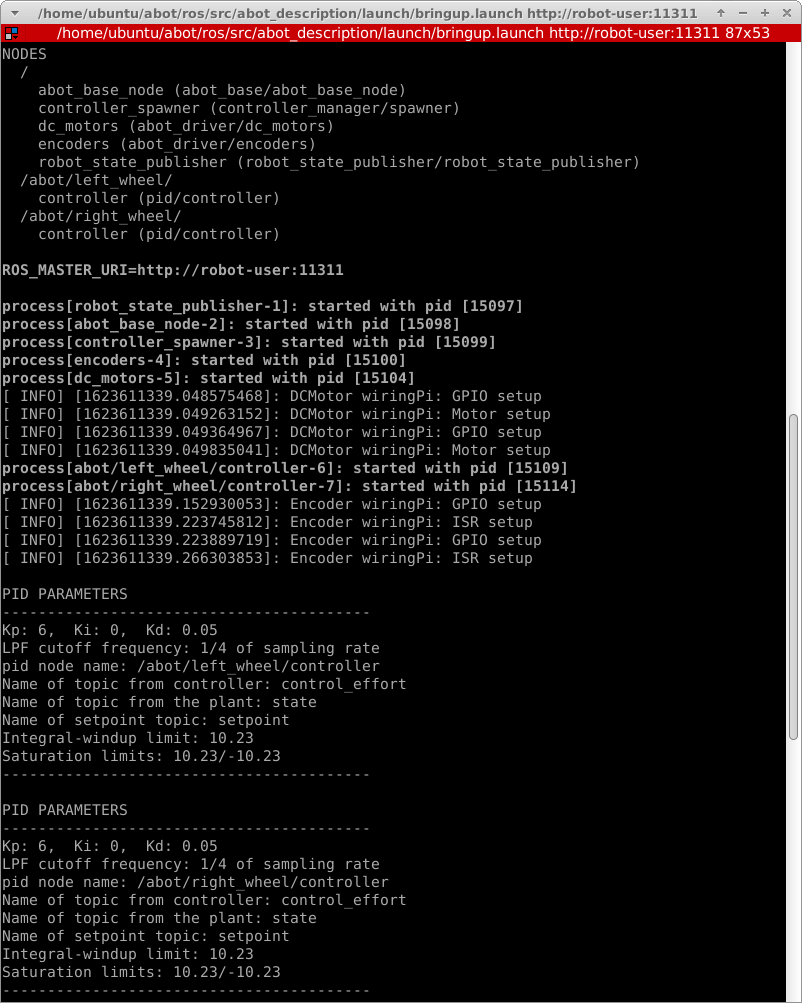Click the abot_base_node entry under NODES
The height and width of the screenshot is (1003, 802).
tap(221, 90)
